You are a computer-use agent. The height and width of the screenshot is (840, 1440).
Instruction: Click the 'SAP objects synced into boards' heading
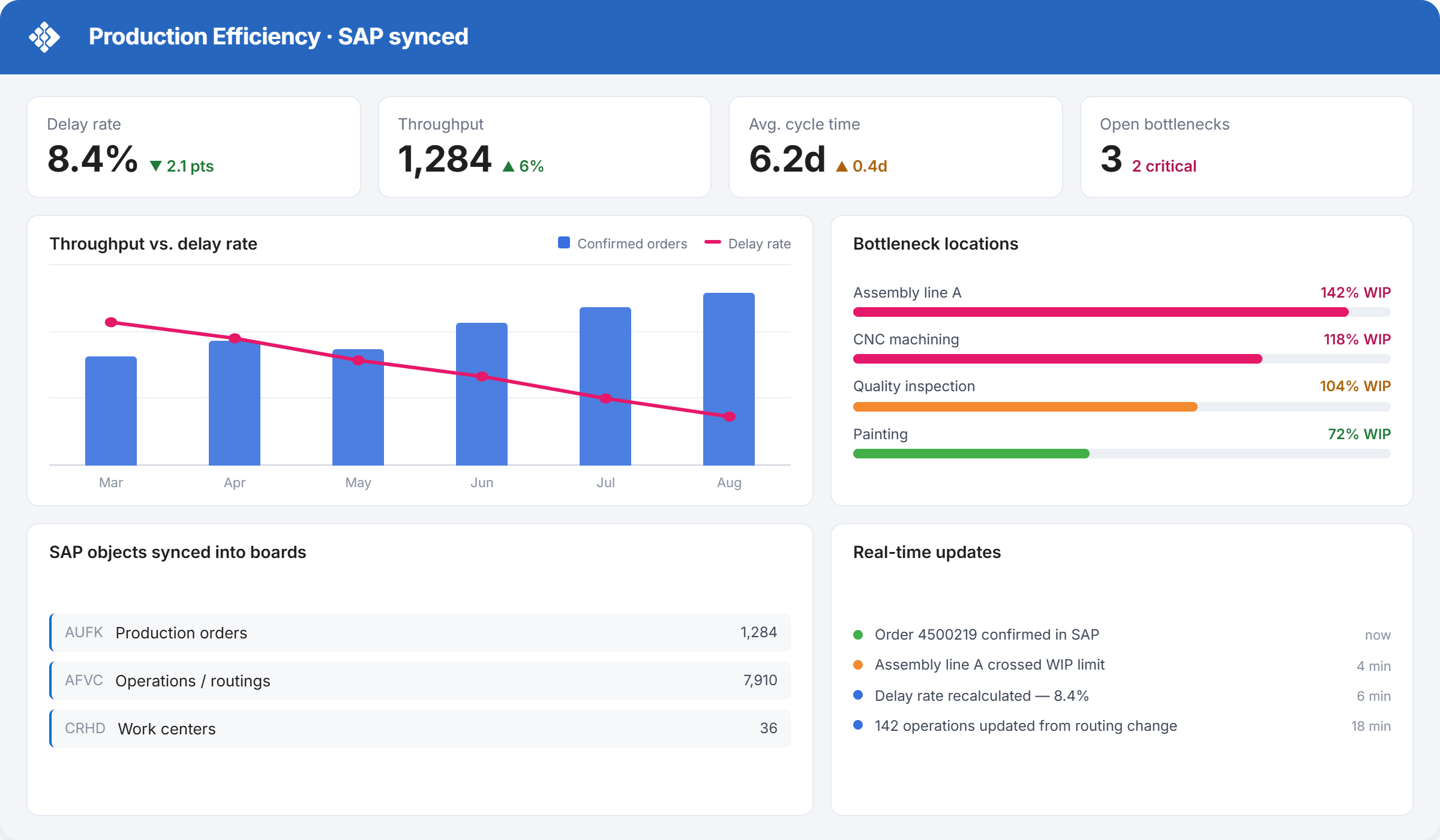click(178, 552)
